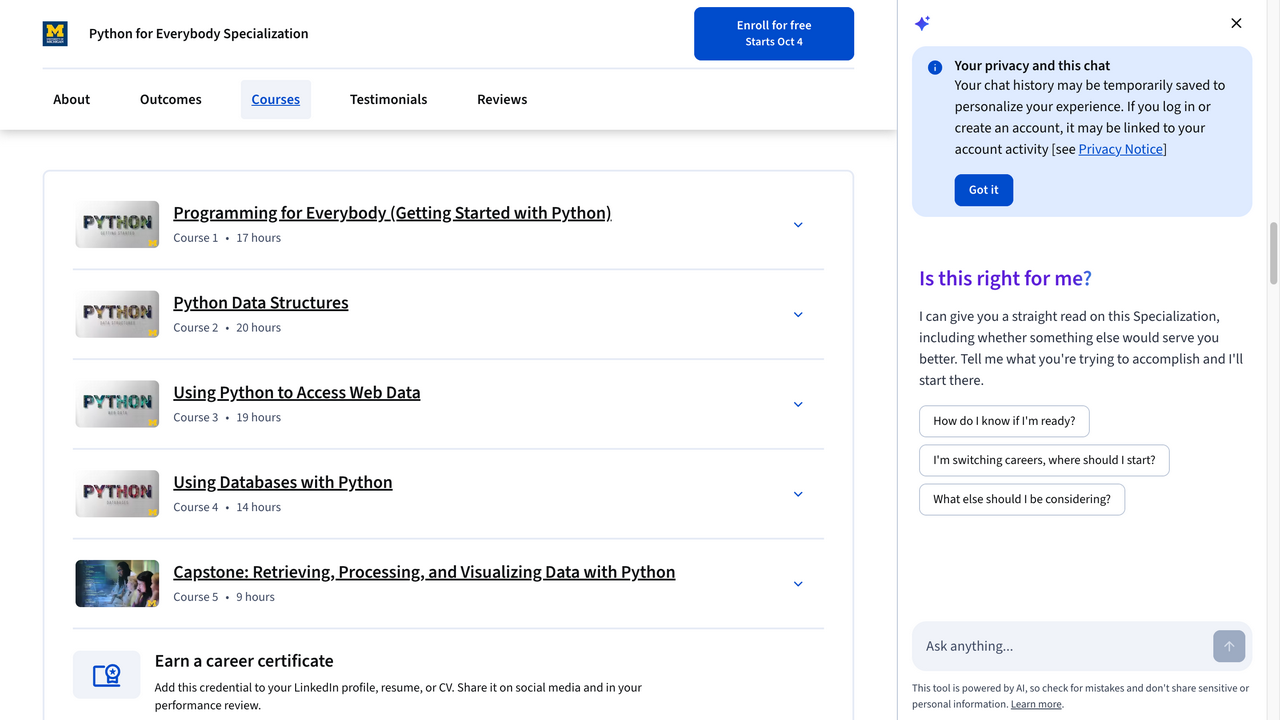
Task: Click the AI sparkle icon in chat panel
Action: pyautogui.click(x=923, y=23)
